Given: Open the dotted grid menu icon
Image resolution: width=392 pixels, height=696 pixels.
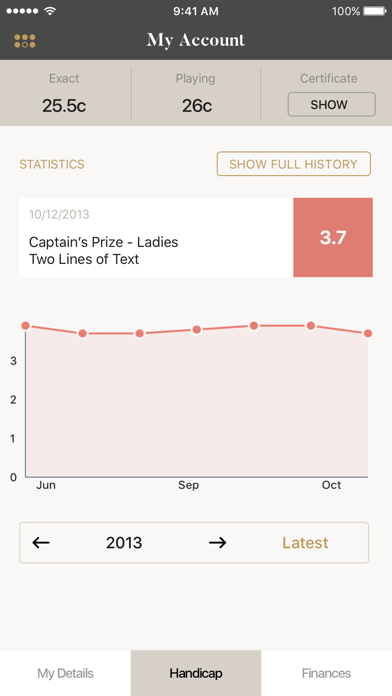Looking at the screenshot, I should coord(25,41).
